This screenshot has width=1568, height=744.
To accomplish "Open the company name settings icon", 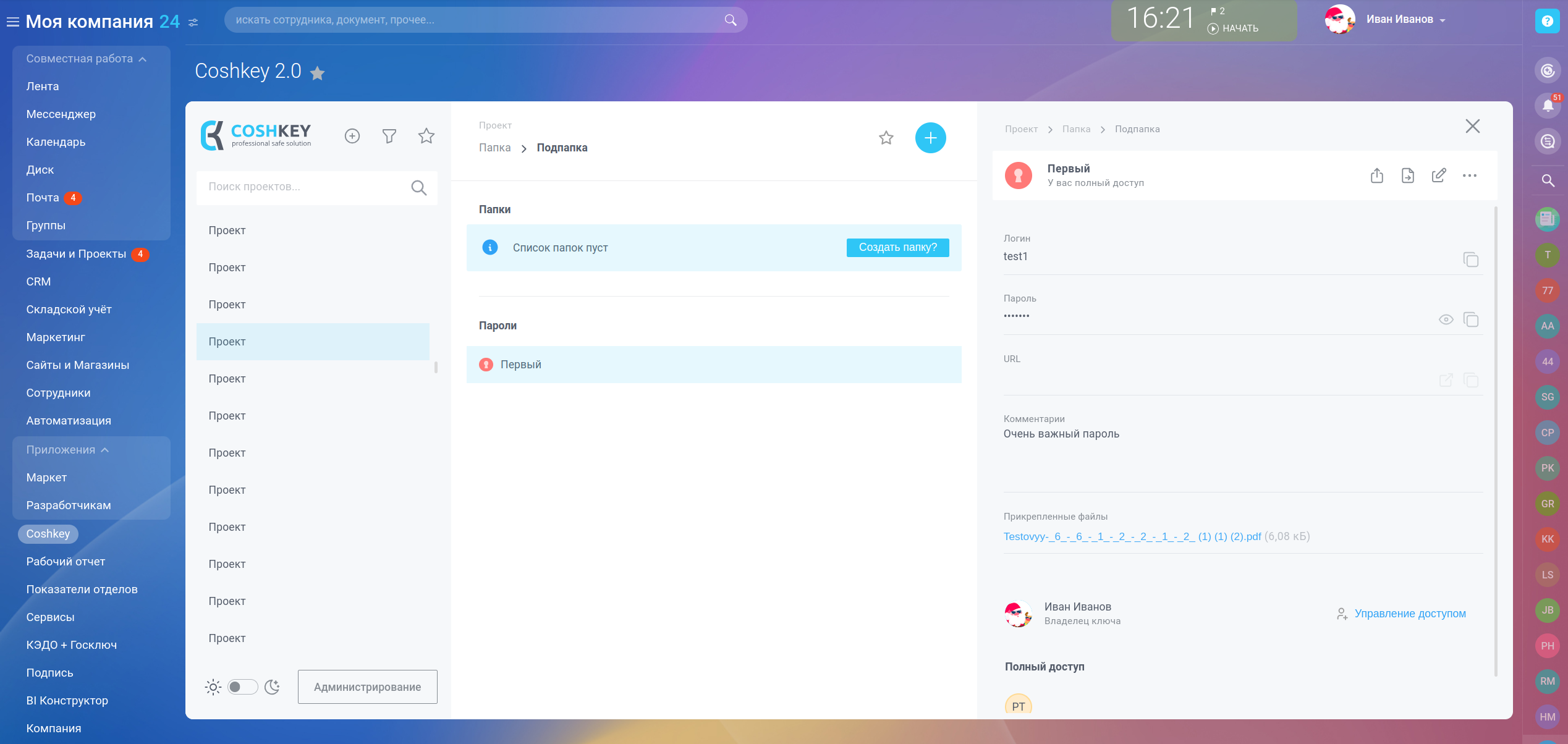I will (193, 23).
